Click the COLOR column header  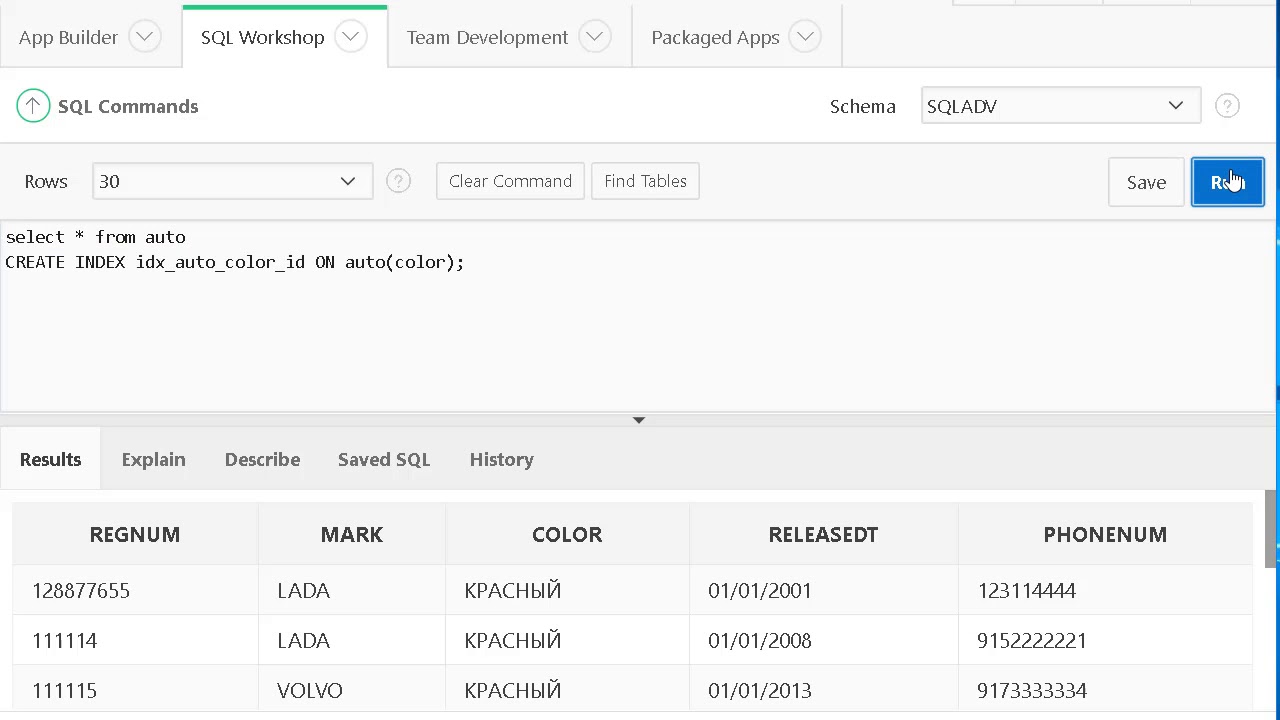[567, 534]
